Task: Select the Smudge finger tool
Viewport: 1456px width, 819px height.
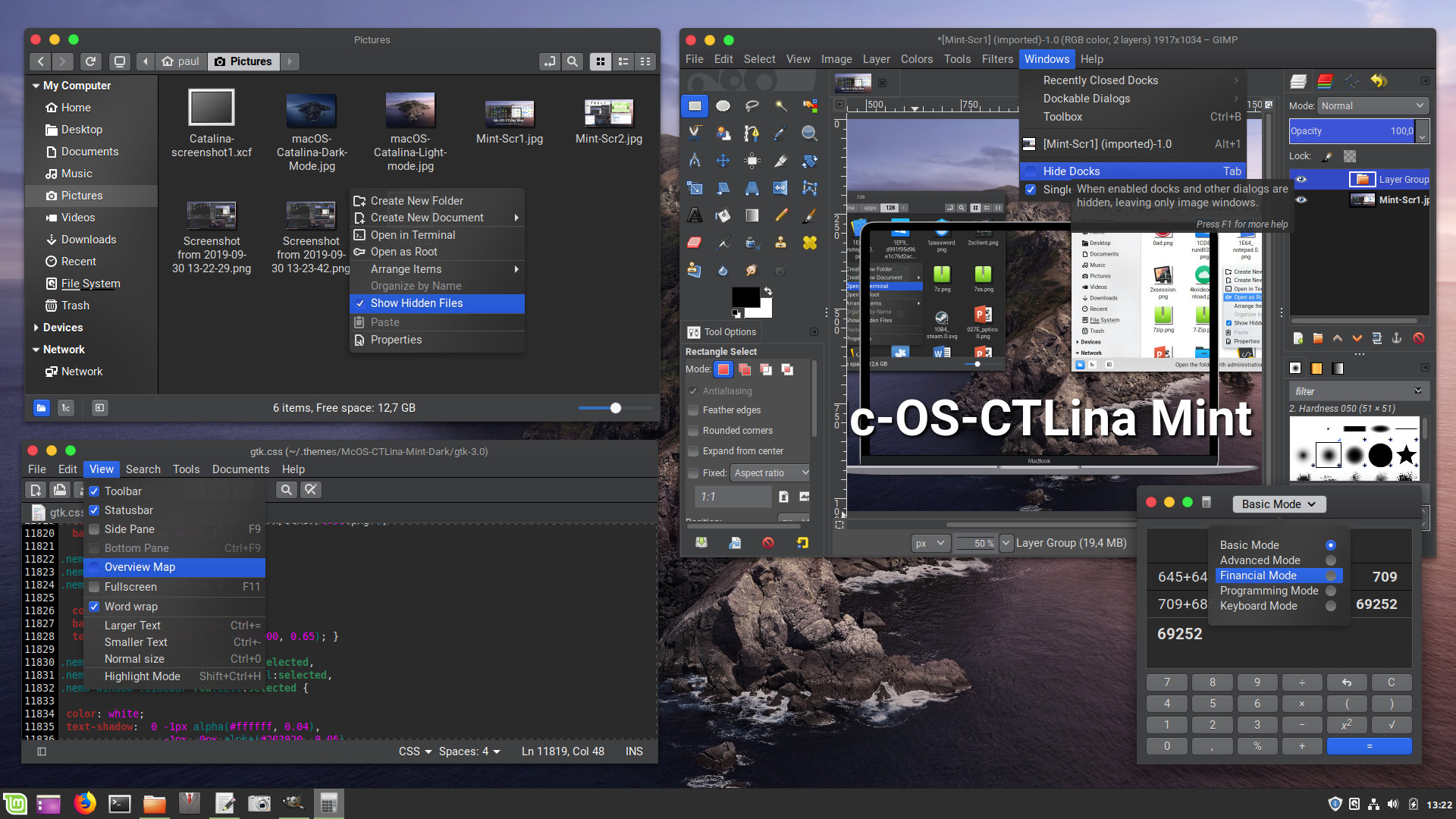Action: coord(752,270)
